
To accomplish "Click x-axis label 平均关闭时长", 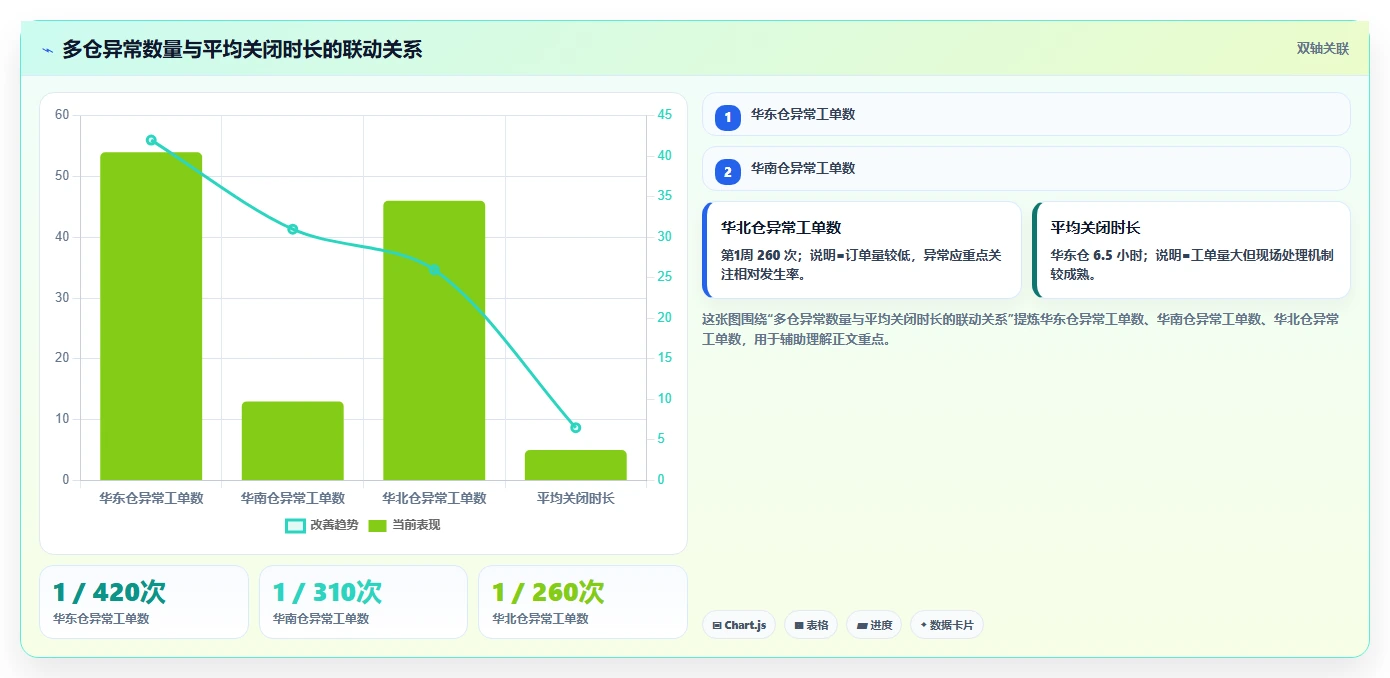I will click(576, 498).
